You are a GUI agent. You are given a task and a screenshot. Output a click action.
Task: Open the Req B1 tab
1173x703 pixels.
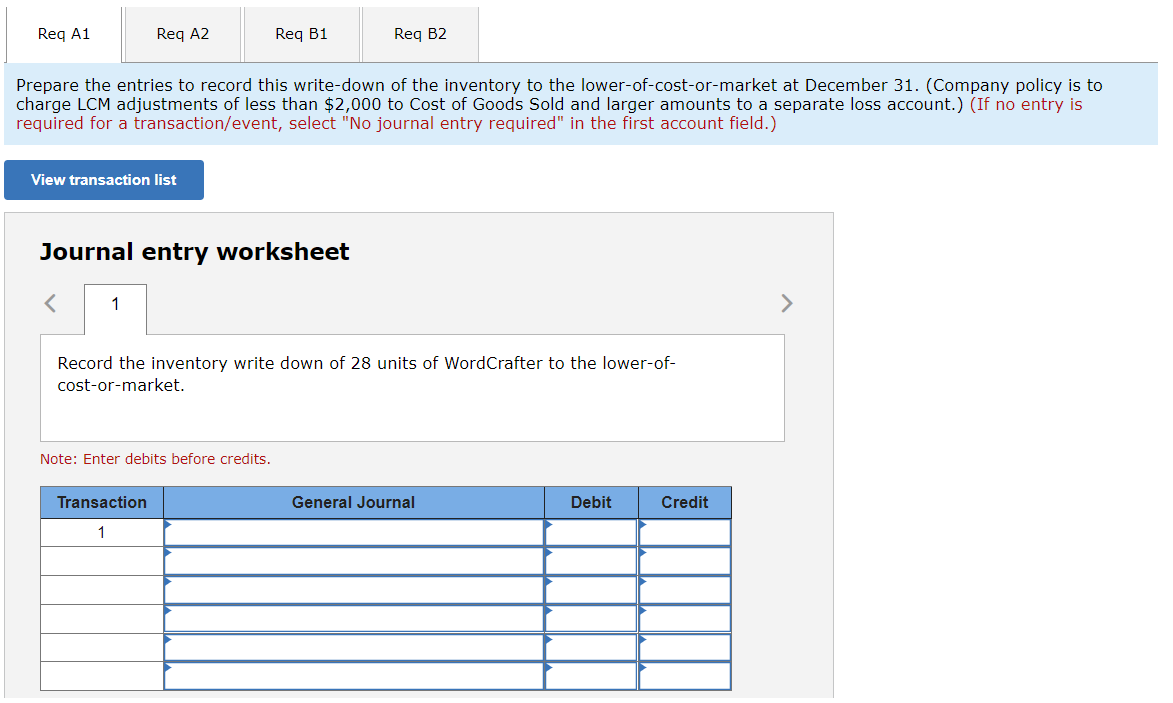click(x=300, y=34)
